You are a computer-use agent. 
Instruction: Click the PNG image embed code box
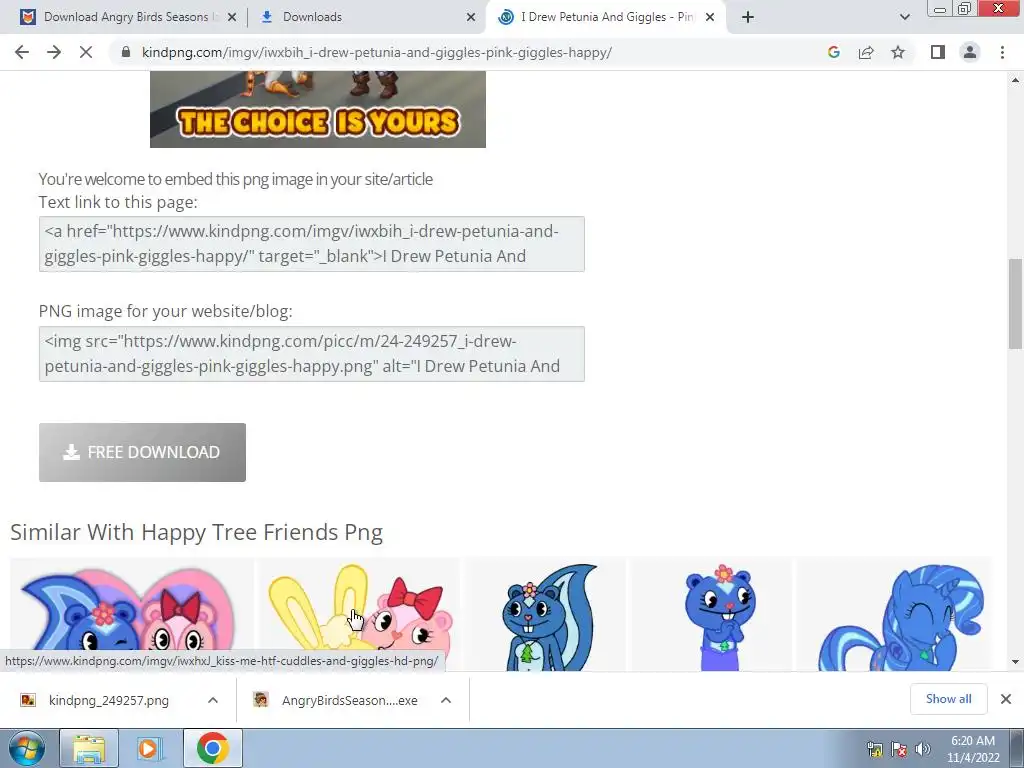click(312, 354)
